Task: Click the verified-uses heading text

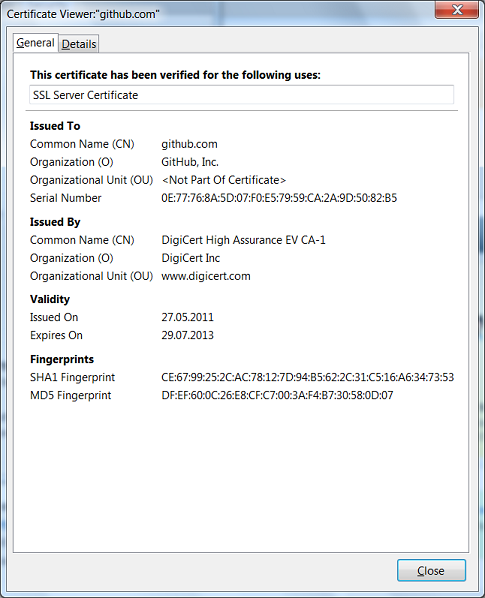Action: pyautogui.click(x=175, y=75)
